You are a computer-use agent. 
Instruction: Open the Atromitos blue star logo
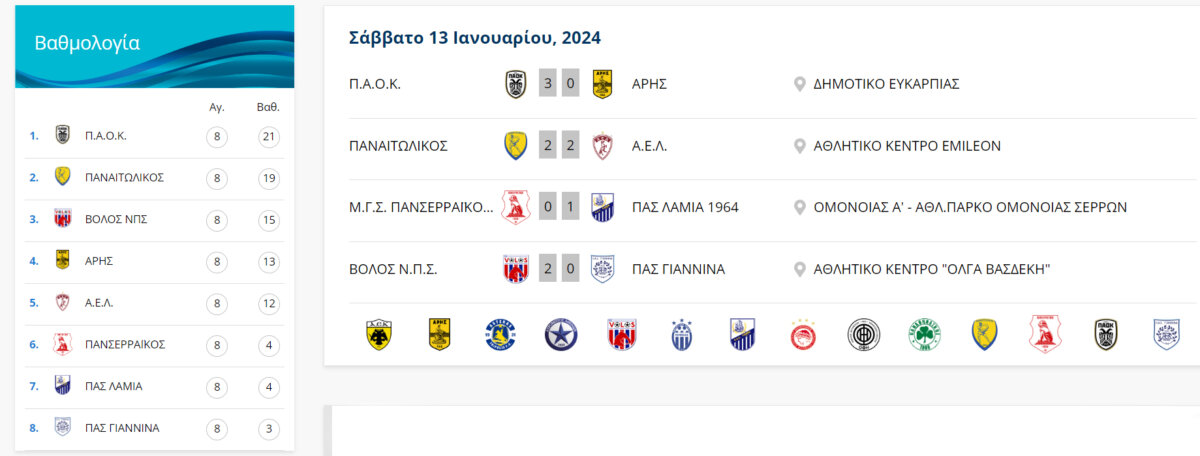coord(561,334)
